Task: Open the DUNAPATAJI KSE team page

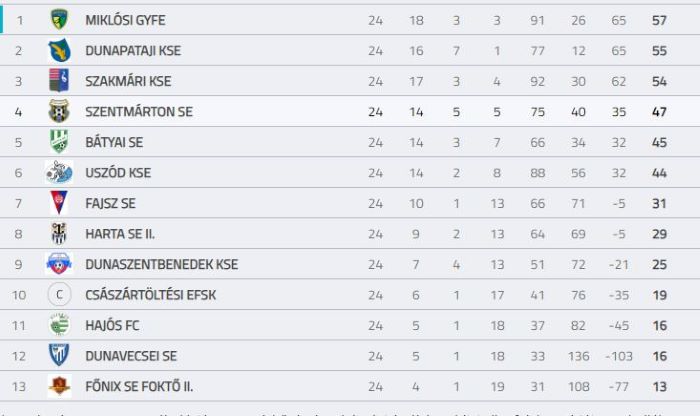Action: click(x=133, y=51)
